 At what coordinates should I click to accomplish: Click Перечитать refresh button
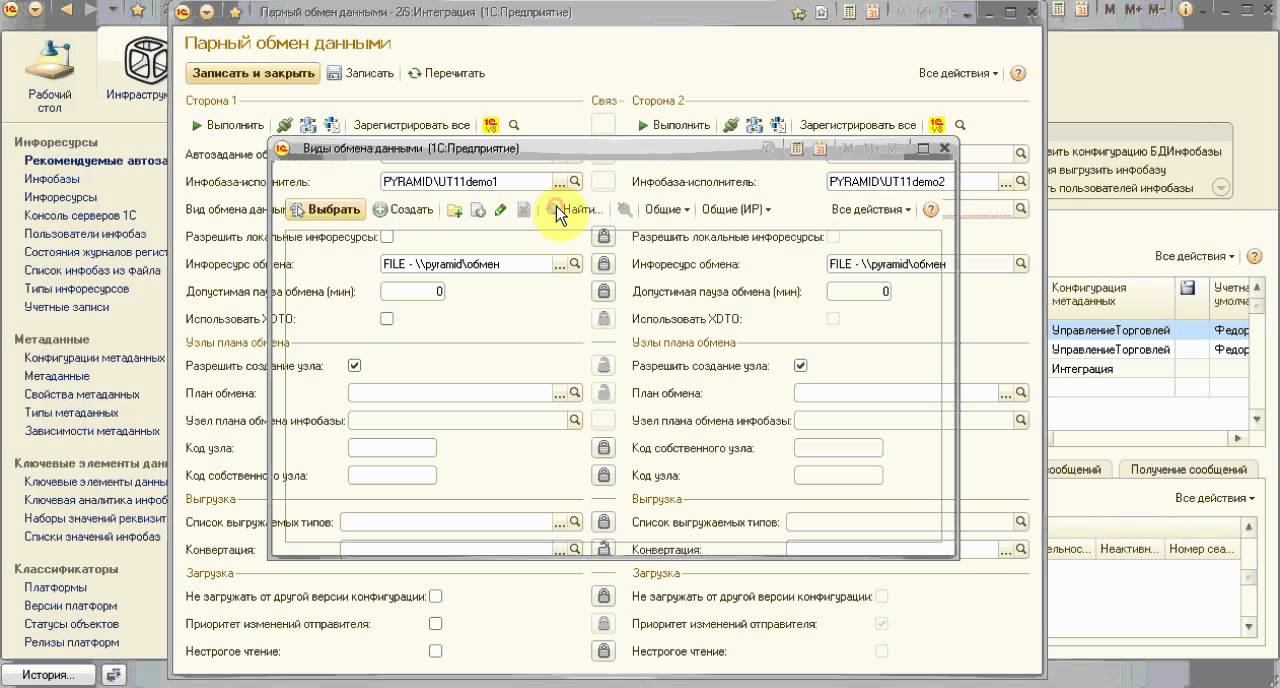point(446,73)
